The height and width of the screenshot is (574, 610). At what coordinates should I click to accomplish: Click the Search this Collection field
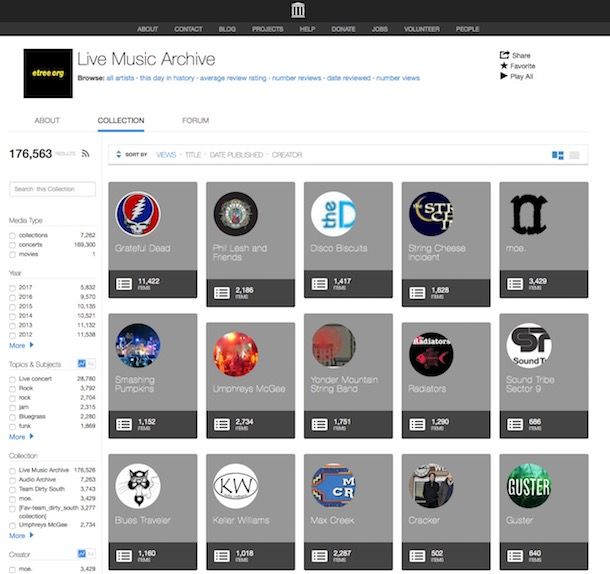53,189
